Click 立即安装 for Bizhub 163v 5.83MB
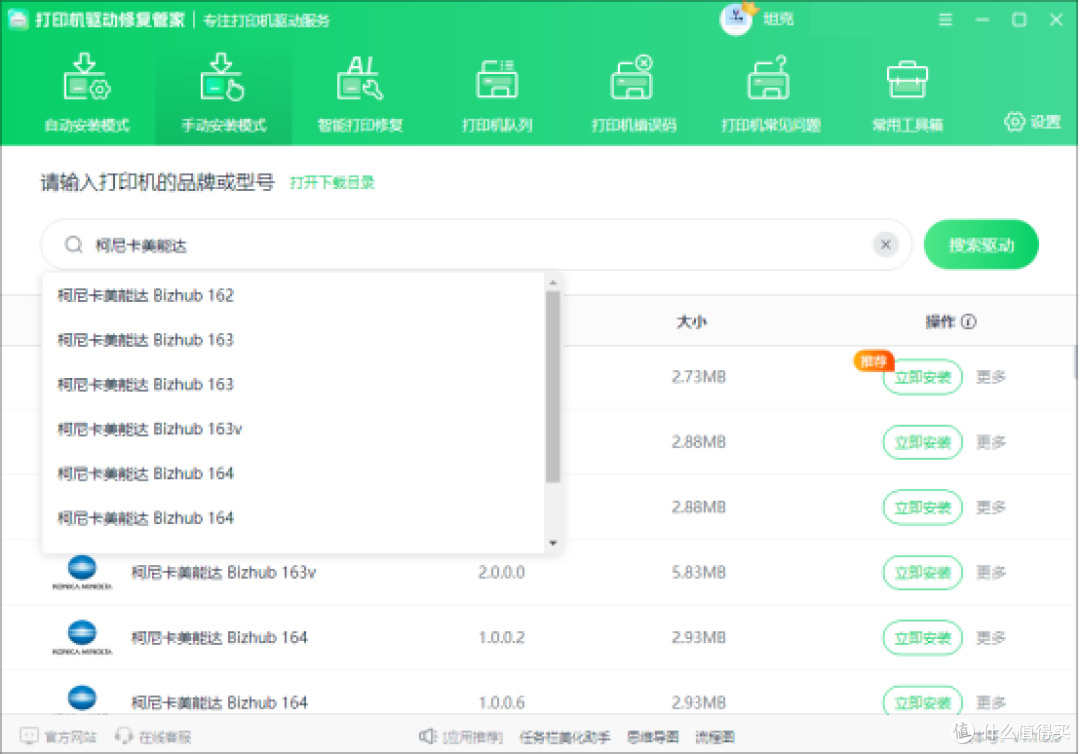This screenshot has height=754, width=1080. (x=922, y=572)
